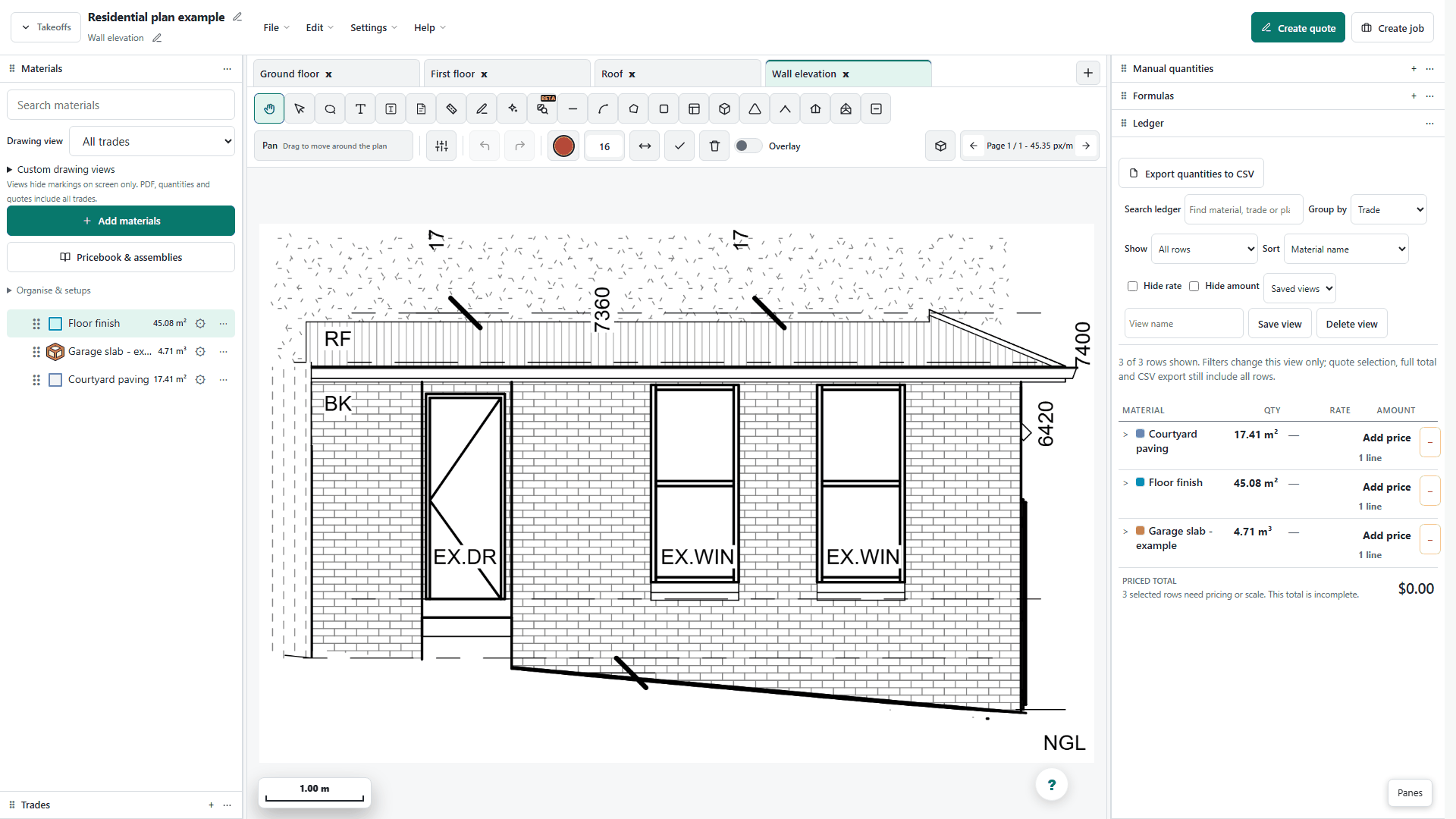Open the red marker colour swatch

[563, 146]
